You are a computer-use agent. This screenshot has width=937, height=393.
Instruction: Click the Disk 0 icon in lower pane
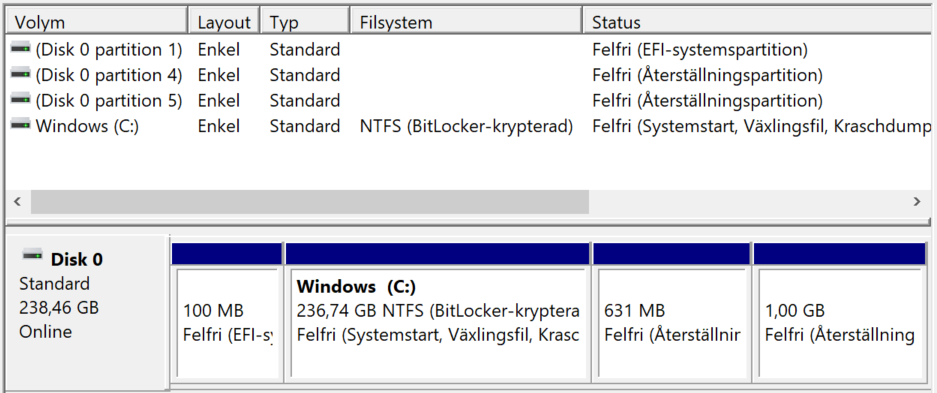point(33,256)
